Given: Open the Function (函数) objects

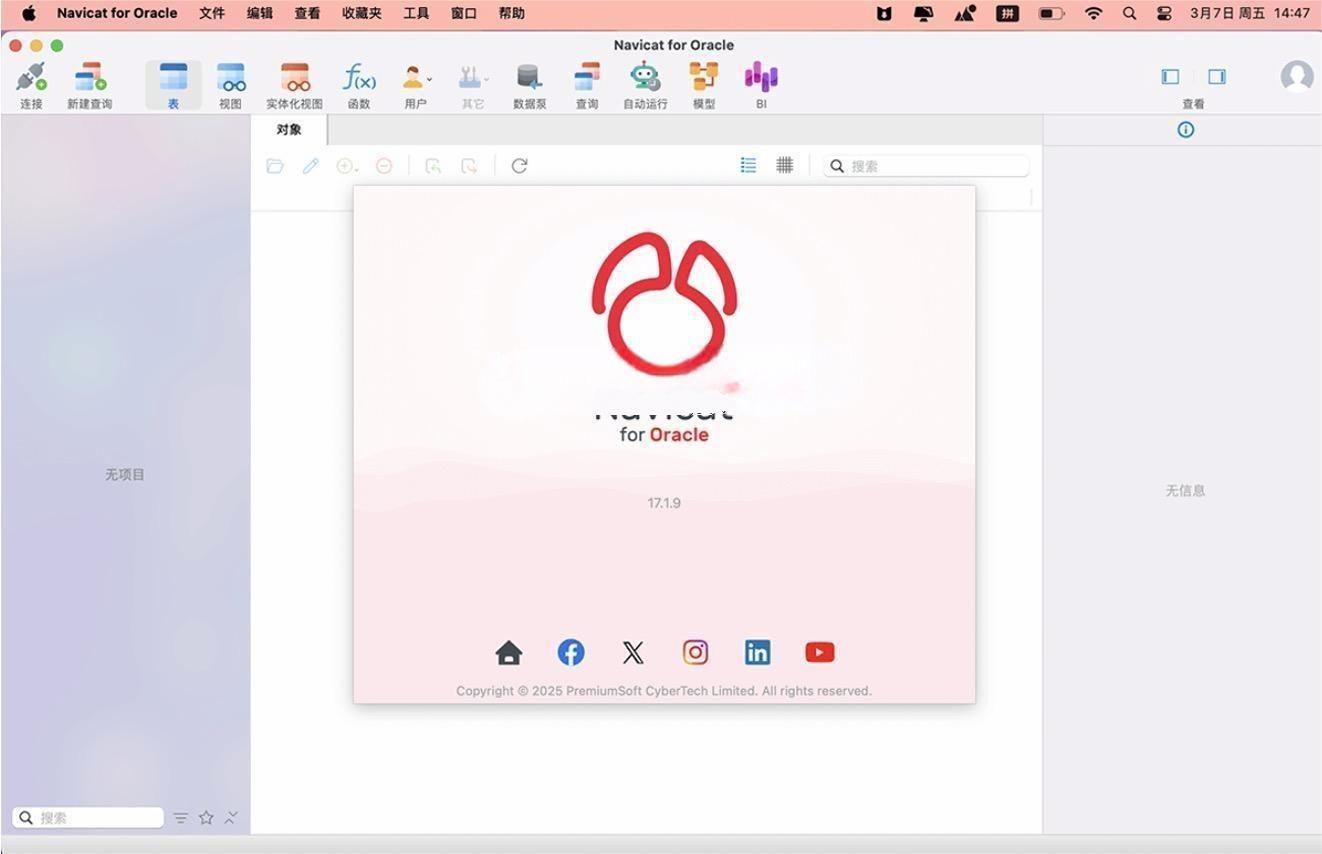Looking at the screenshot, I should [359, 85].
